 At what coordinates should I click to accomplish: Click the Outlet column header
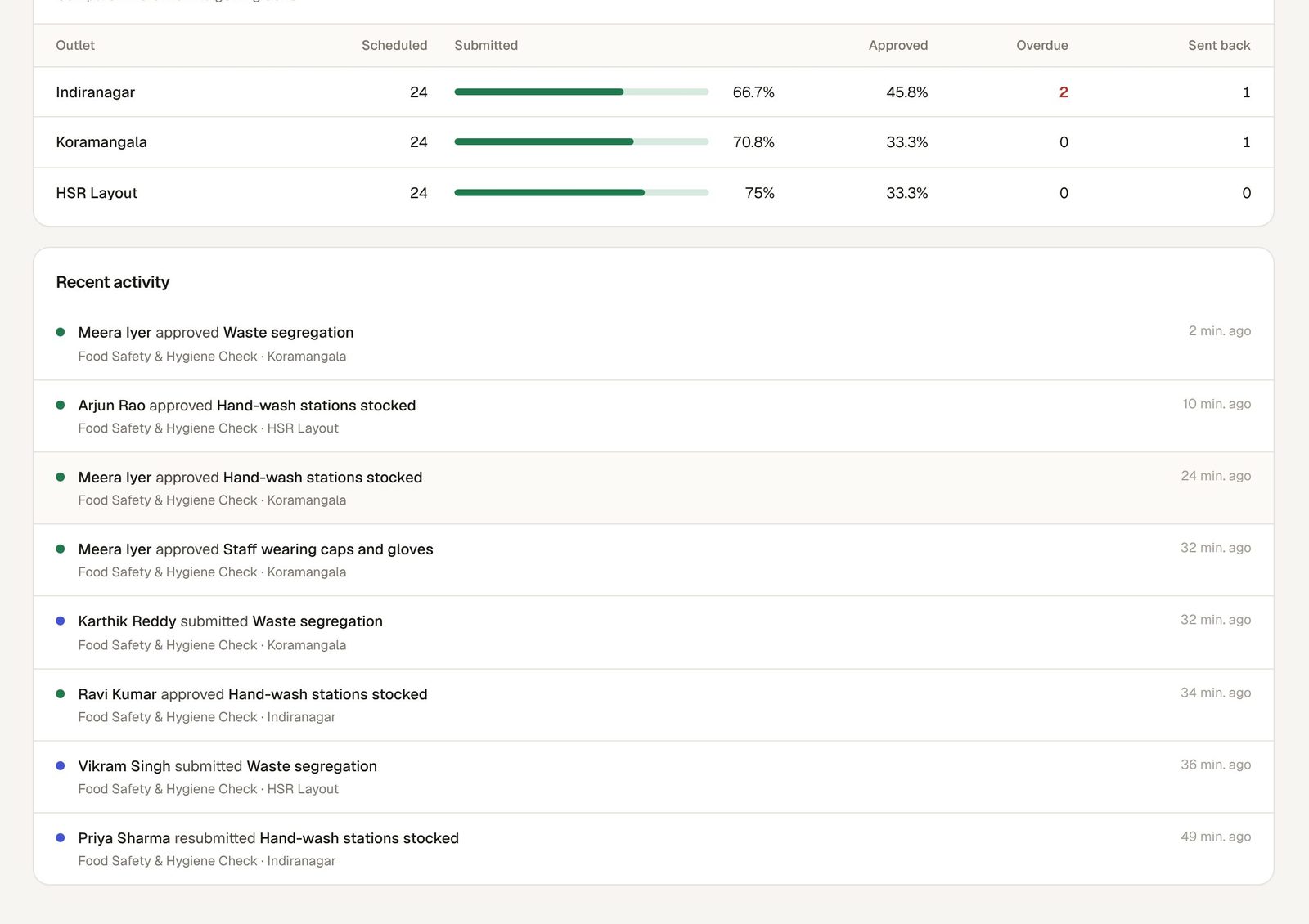click(x=75, y=46)
